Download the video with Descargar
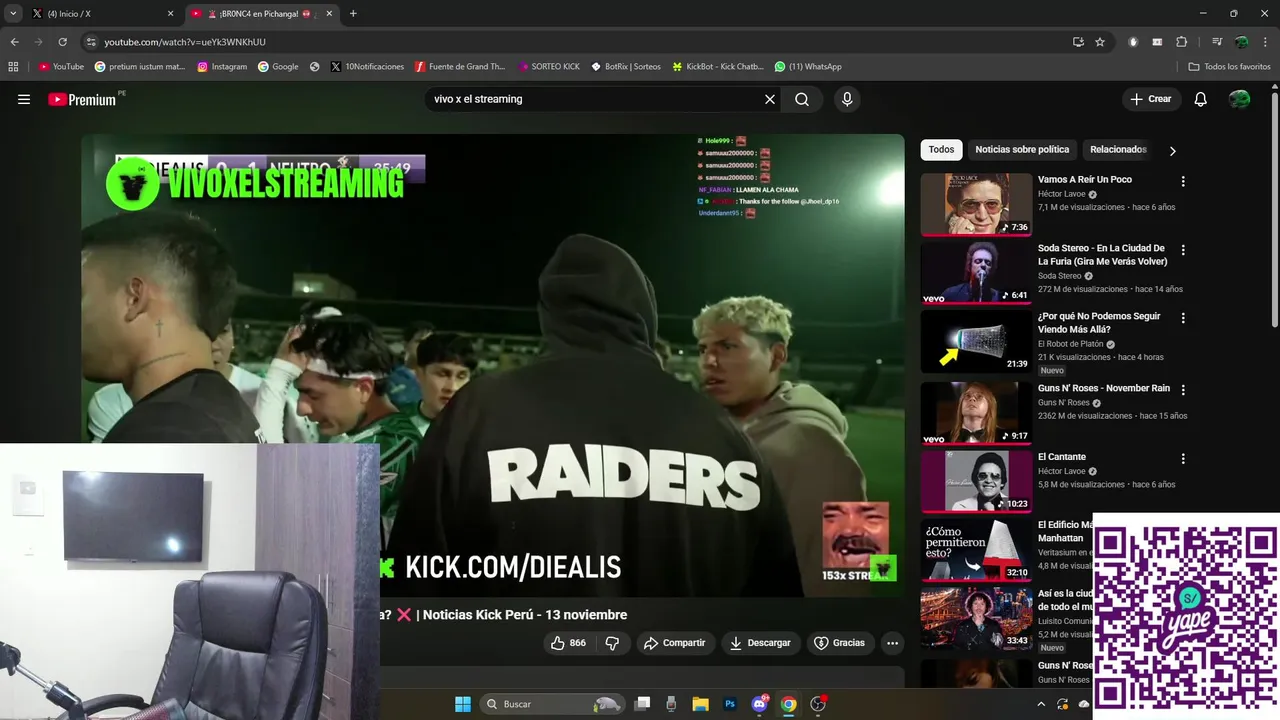 tap(760, 643)
